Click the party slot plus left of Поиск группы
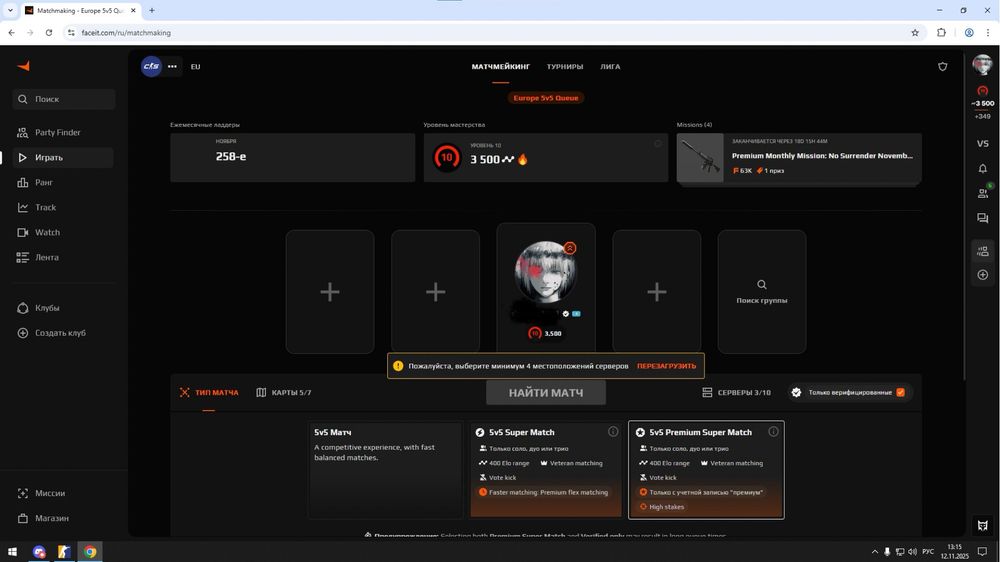This screenshot has height=562, width=1000. pyautogui.click(x=656, y=292)
